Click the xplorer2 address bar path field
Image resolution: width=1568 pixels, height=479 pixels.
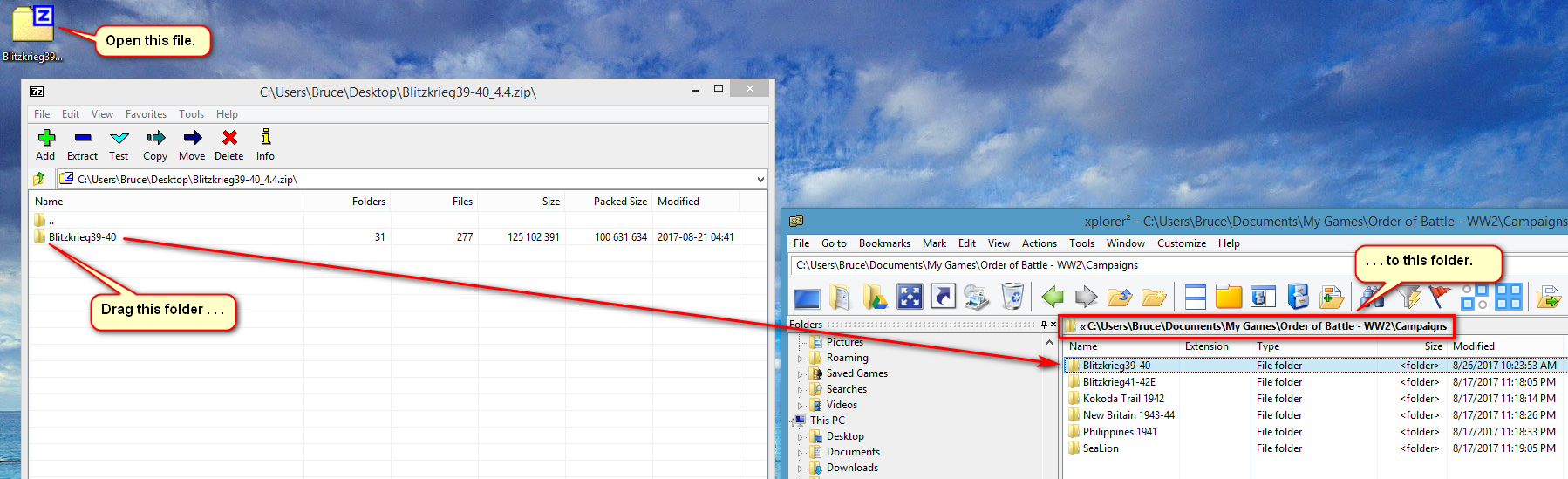click(x=1073, y=265)
